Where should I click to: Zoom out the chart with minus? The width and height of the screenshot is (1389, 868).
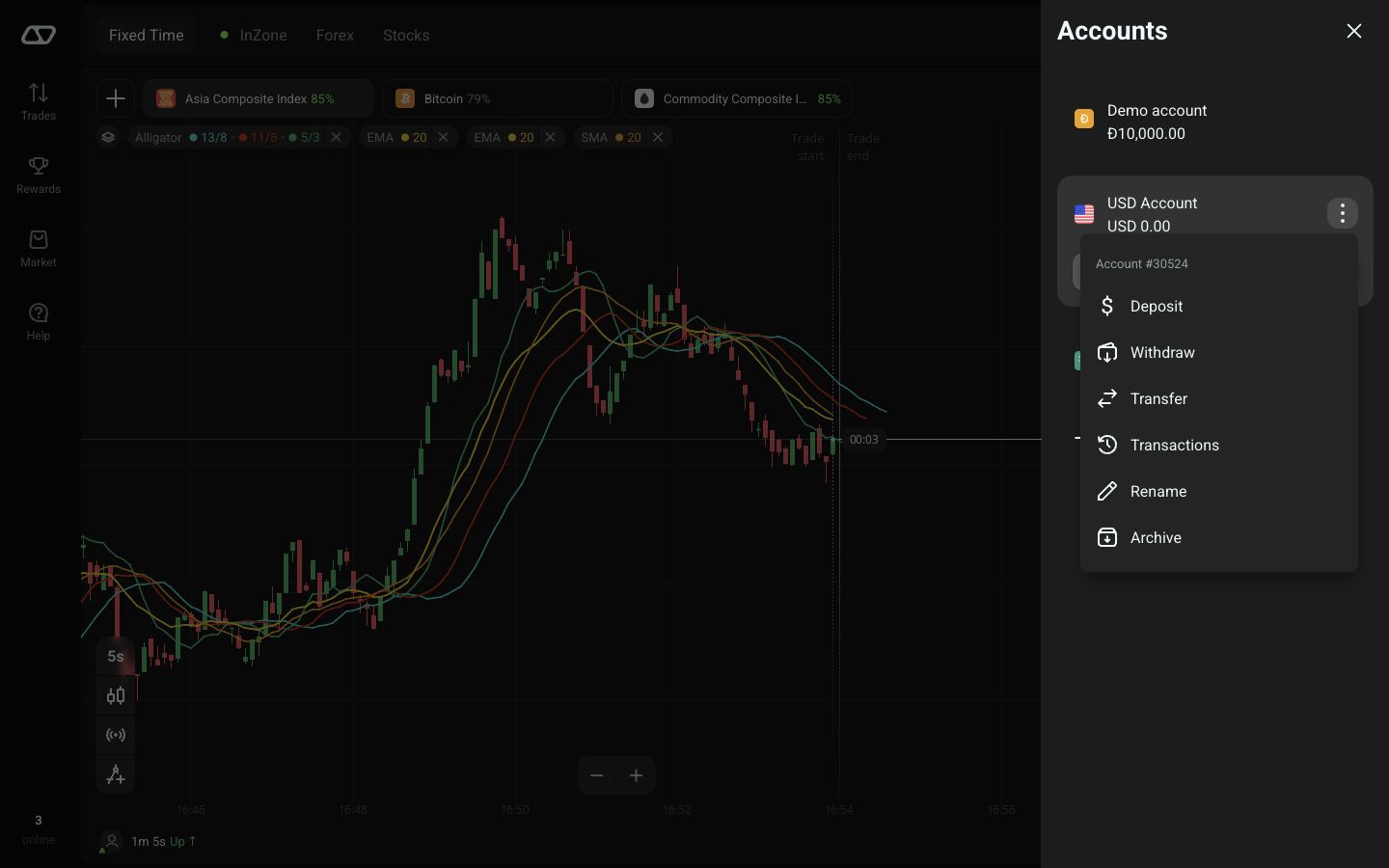(x=597, y=775)
